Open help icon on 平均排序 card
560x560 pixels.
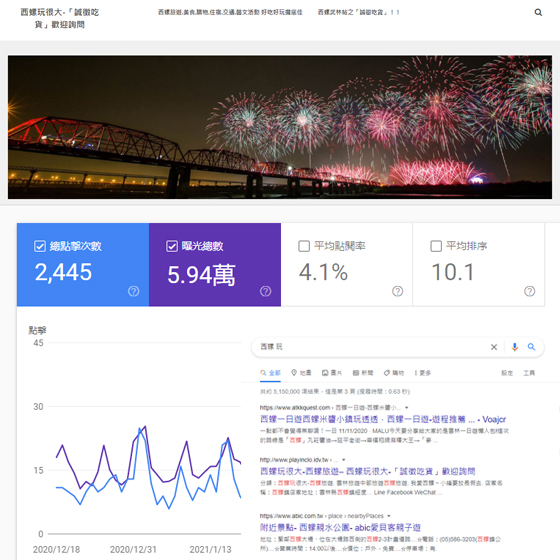[530, 291]
